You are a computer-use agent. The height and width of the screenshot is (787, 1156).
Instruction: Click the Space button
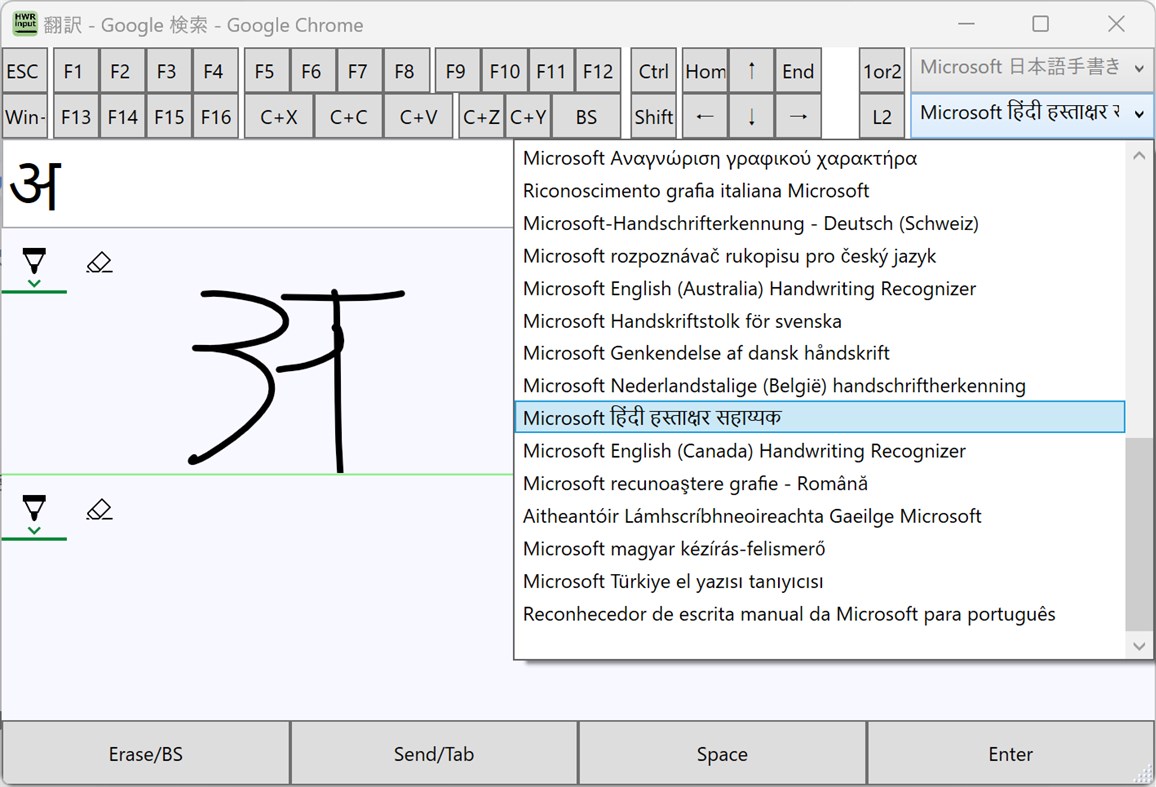[722, 754]
